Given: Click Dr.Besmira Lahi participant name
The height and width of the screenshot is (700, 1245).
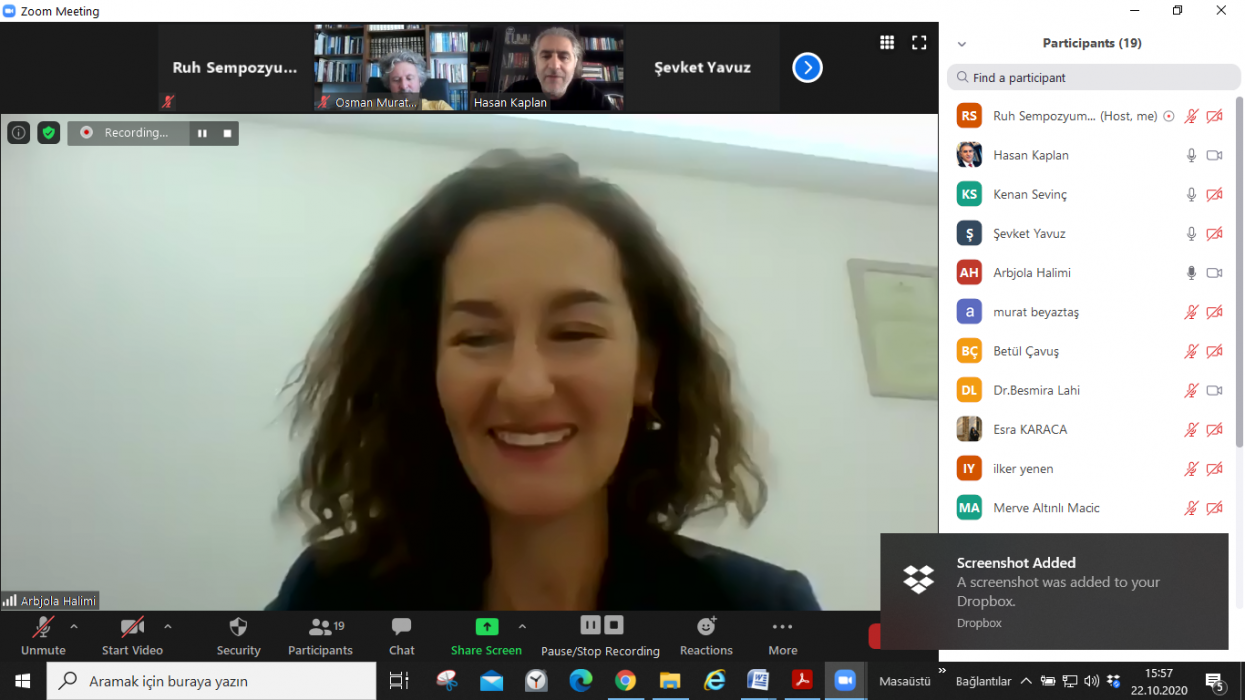Looking at the screenshot, I should click(x=1036, y=390).
